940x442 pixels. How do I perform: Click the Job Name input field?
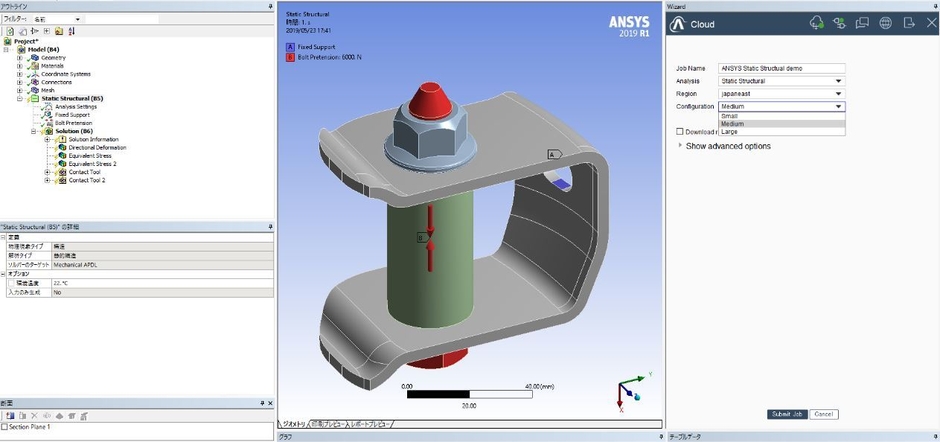click(x=782, y=68)
